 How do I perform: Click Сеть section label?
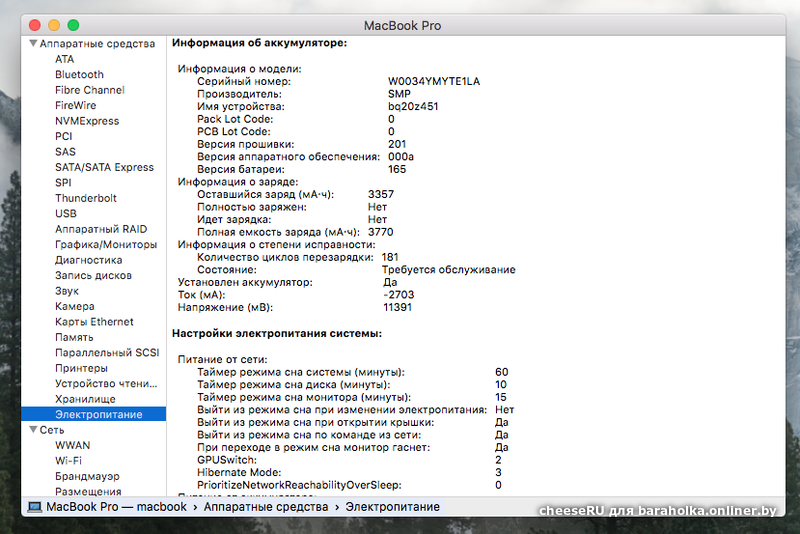tap(52, 430)
